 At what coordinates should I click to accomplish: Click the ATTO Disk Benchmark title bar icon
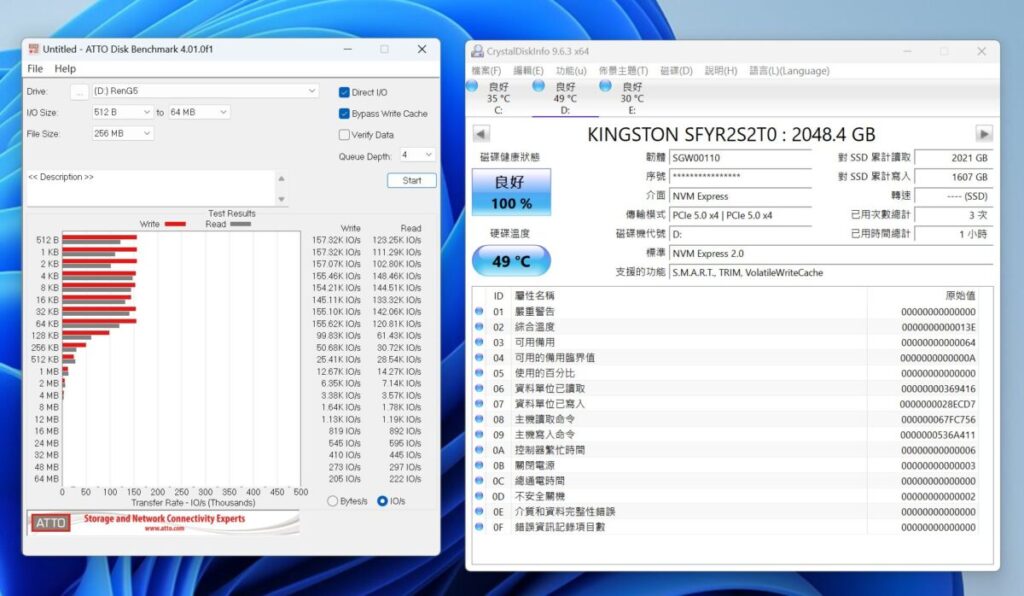coord(33,49)
